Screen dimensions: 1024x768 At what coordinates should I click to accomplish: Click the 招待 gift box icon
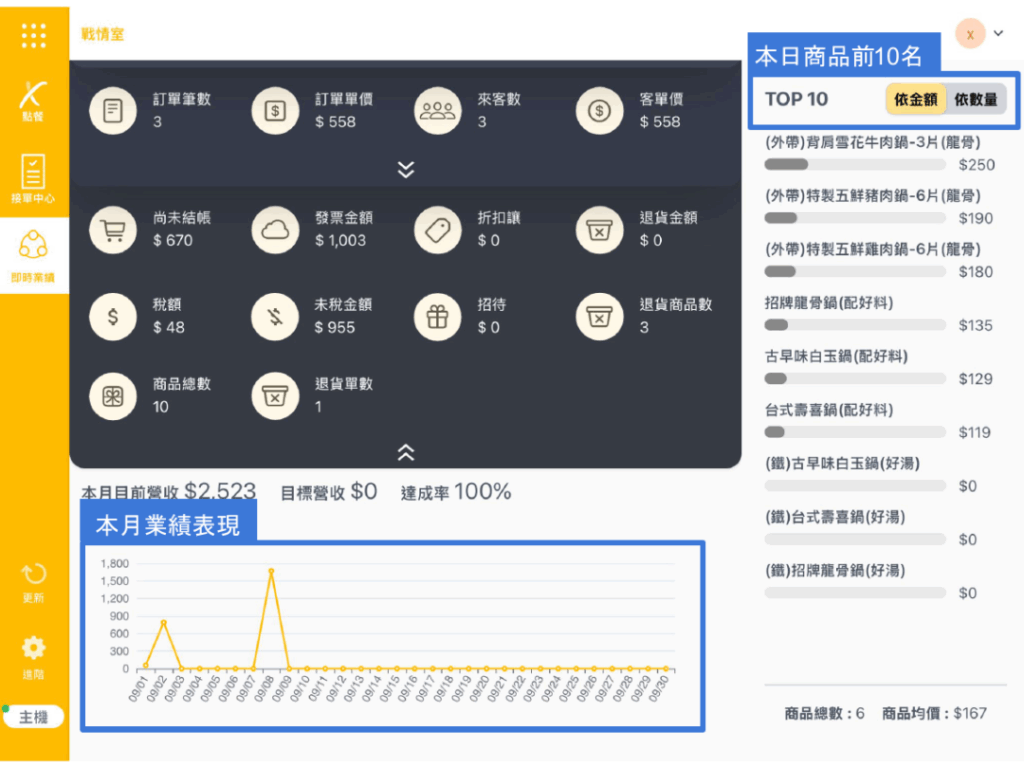[x=438, y=317]
